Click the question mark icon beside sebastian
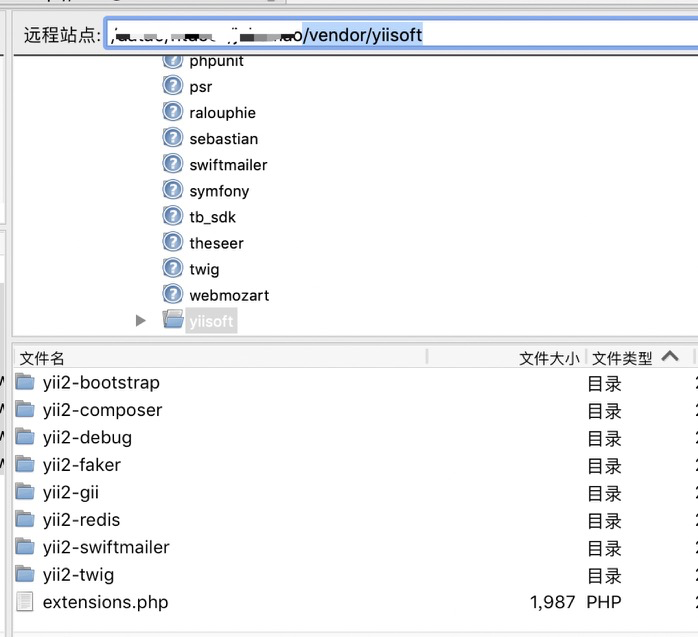The width and height of the screenshot is (698, 637). click(x=173, y=138)
